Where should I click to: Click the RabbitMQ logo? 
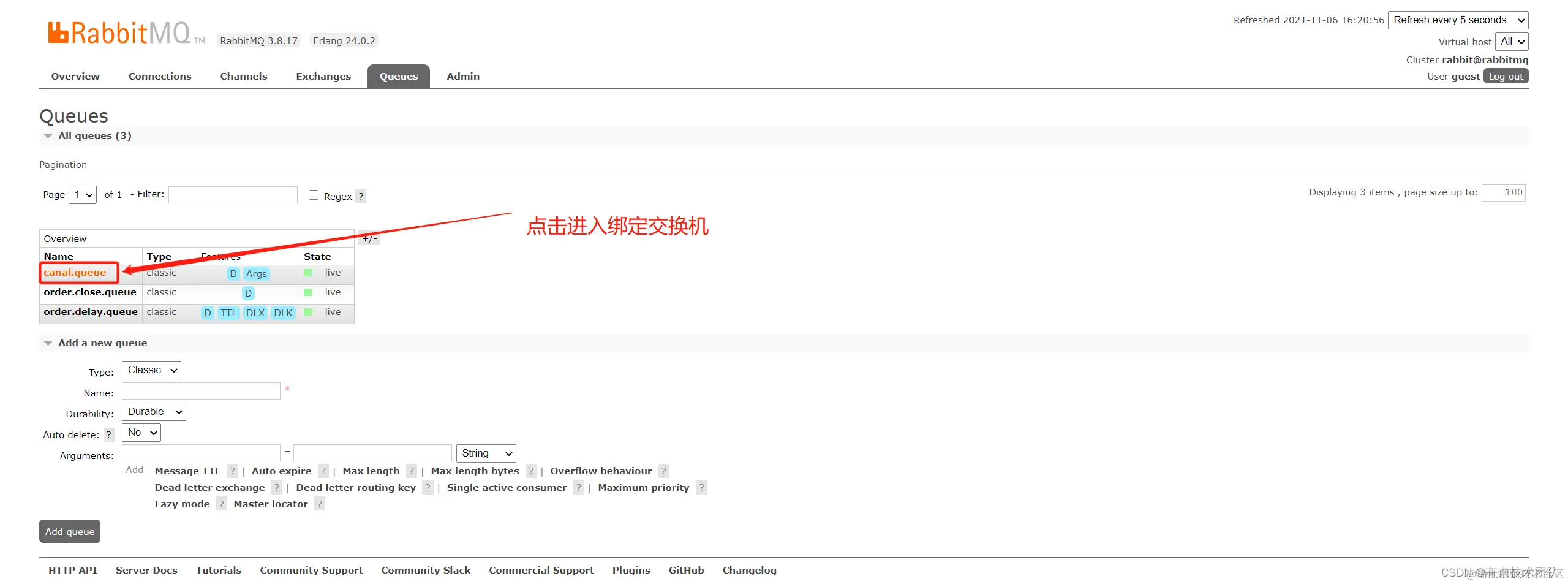point(126,32)
